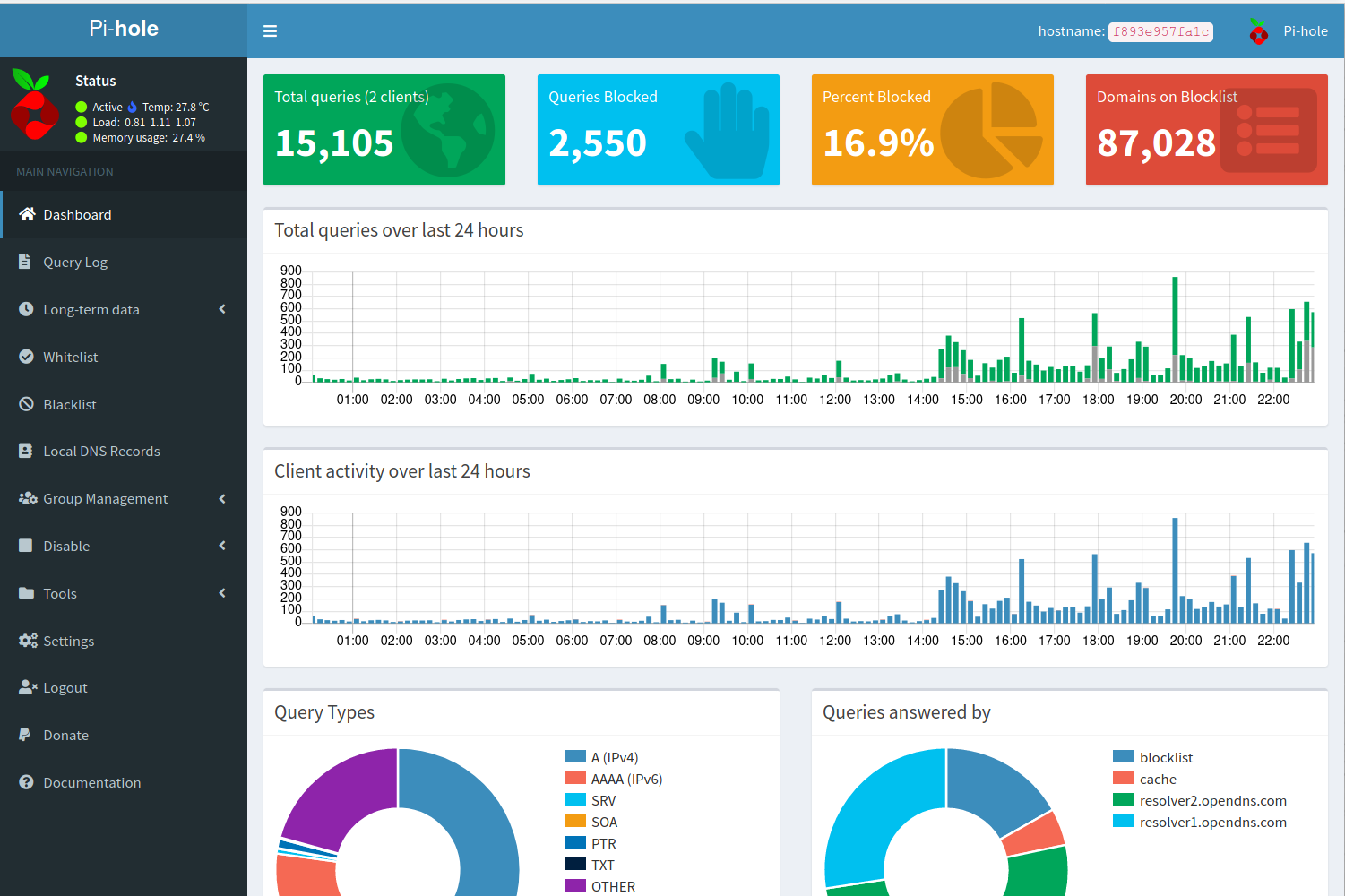The height and width of the screenshot is (896, 1345).
Task: Toggle the A (IPv4) legend entry
Action: click(614, 757)
